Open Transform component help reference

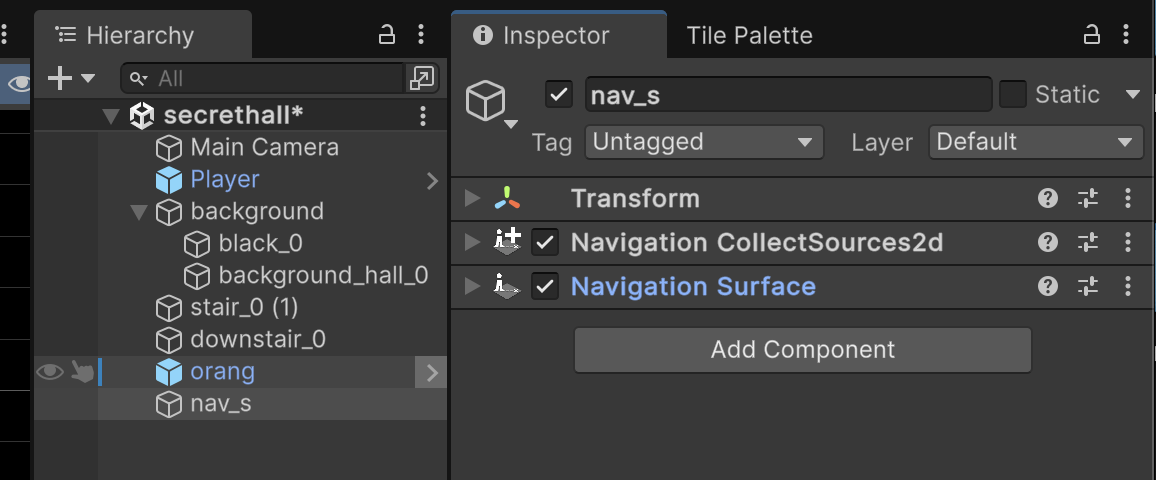(1048, 198)
